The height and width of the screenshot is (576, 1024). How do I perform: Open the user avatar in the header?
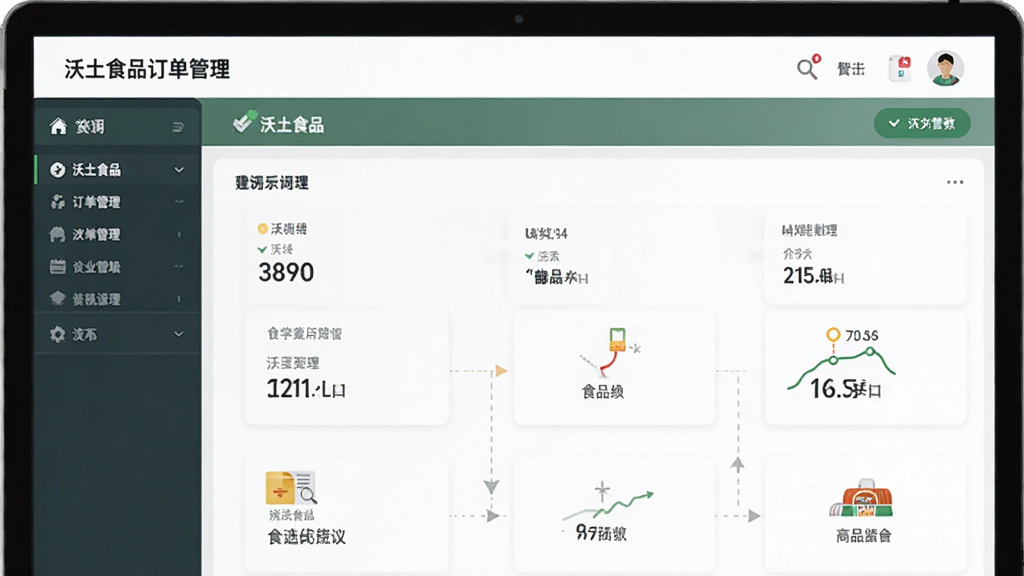click(x=945, y=69)
